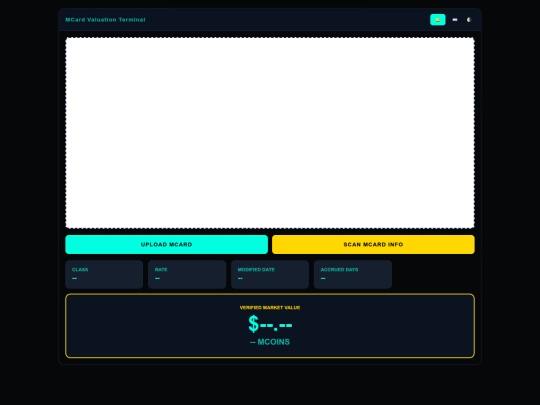The width and height of the screenshot is (540, 405).
Task: Click the Modified Date info card
Action: point(270,274)
